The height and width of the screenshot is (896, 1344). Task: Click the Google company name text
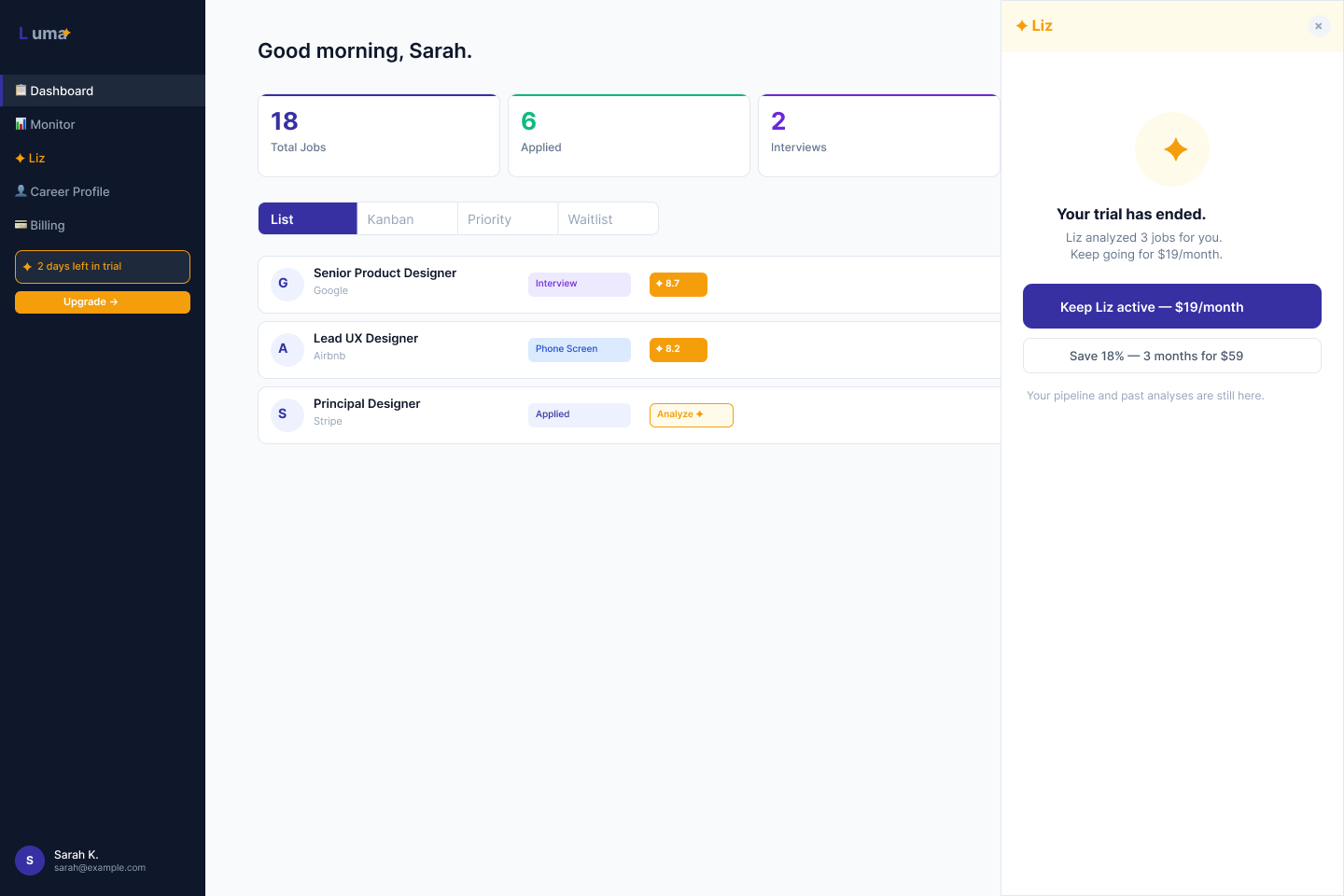click(330, 290)
